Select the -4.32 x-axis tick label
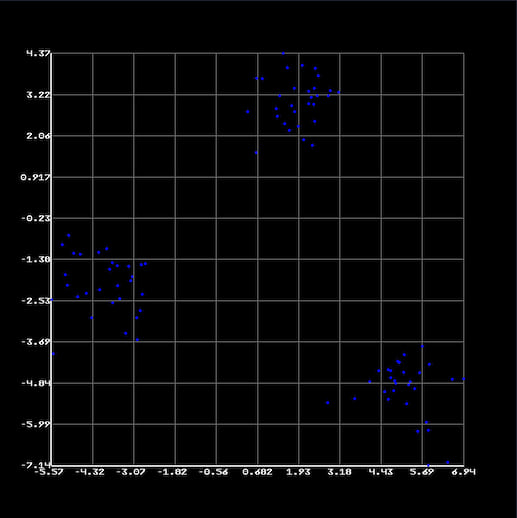 (x=90, y=472)
